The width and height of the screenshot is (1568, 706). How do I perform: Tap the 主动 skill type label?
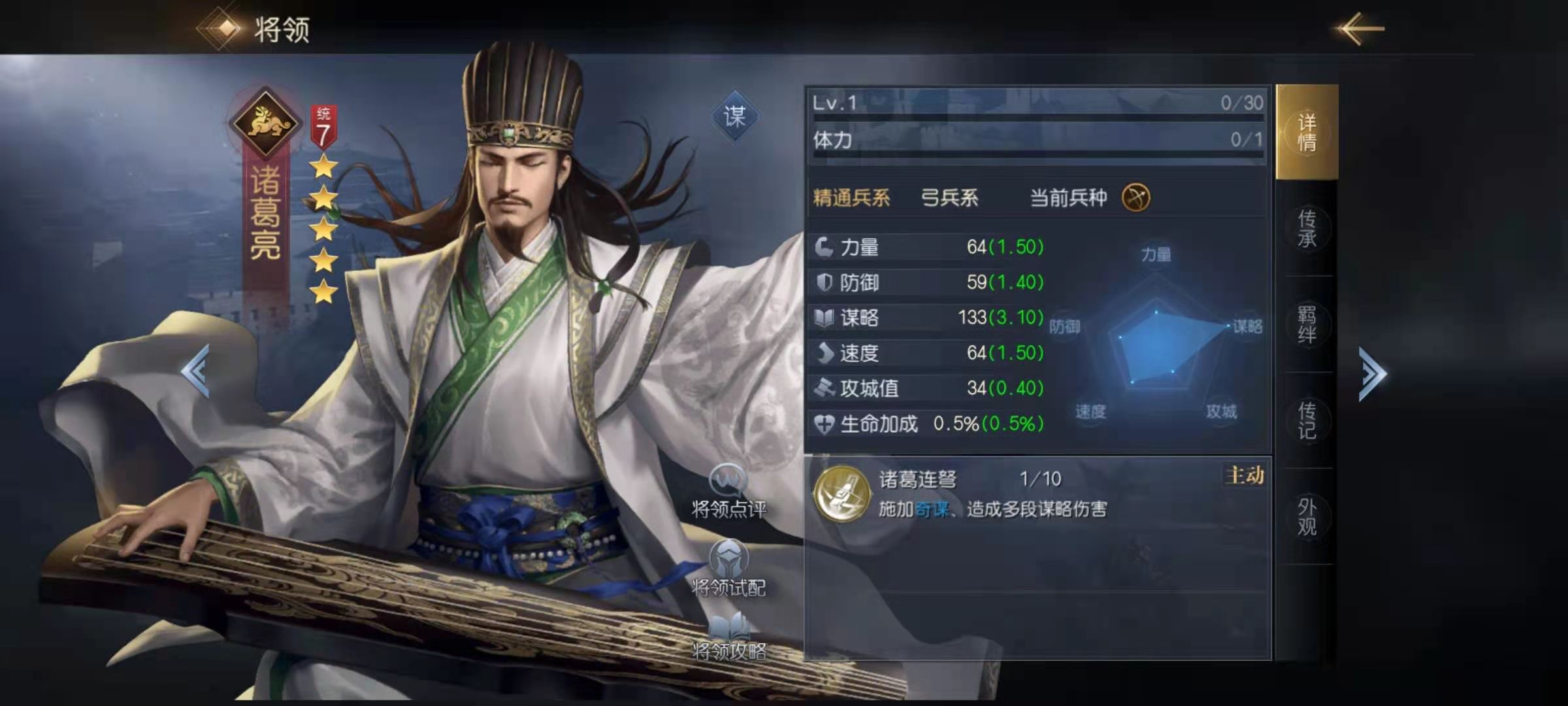[1245, 475]
